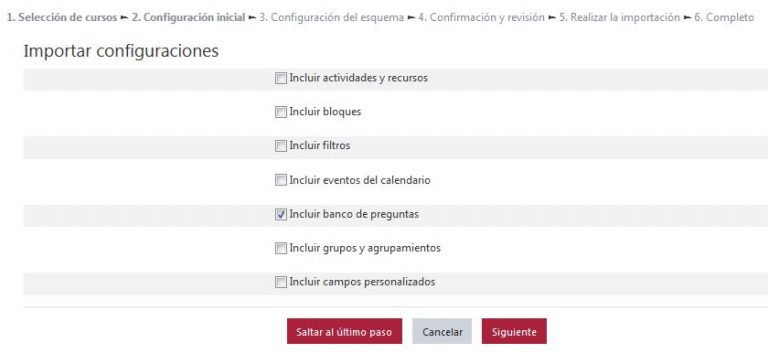Viewport: 768px width, 364px height.
Task: Click the 'Saltar al último paso' button
Action: 344,332
